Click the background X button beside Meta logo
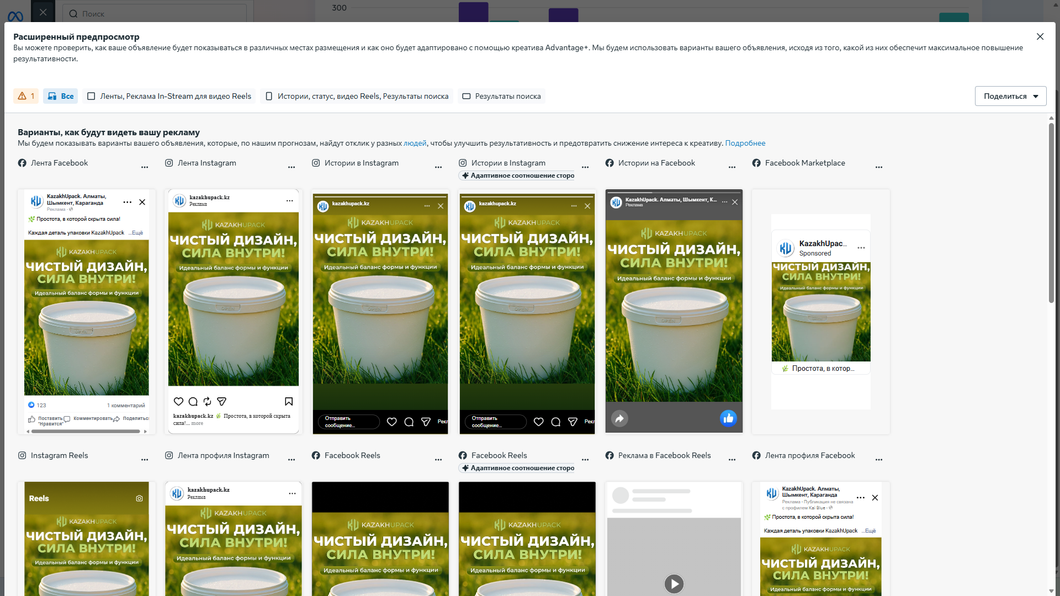This screenshot has height=596, width=1060. click(43, 12)
